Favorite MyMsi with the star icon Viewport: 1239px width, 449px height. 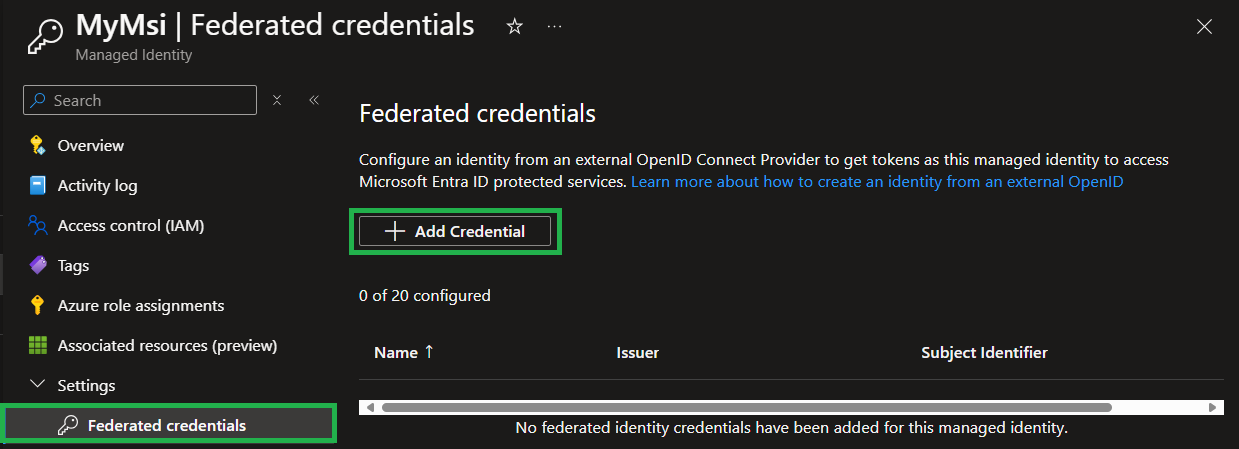click(x=515, y=27)
